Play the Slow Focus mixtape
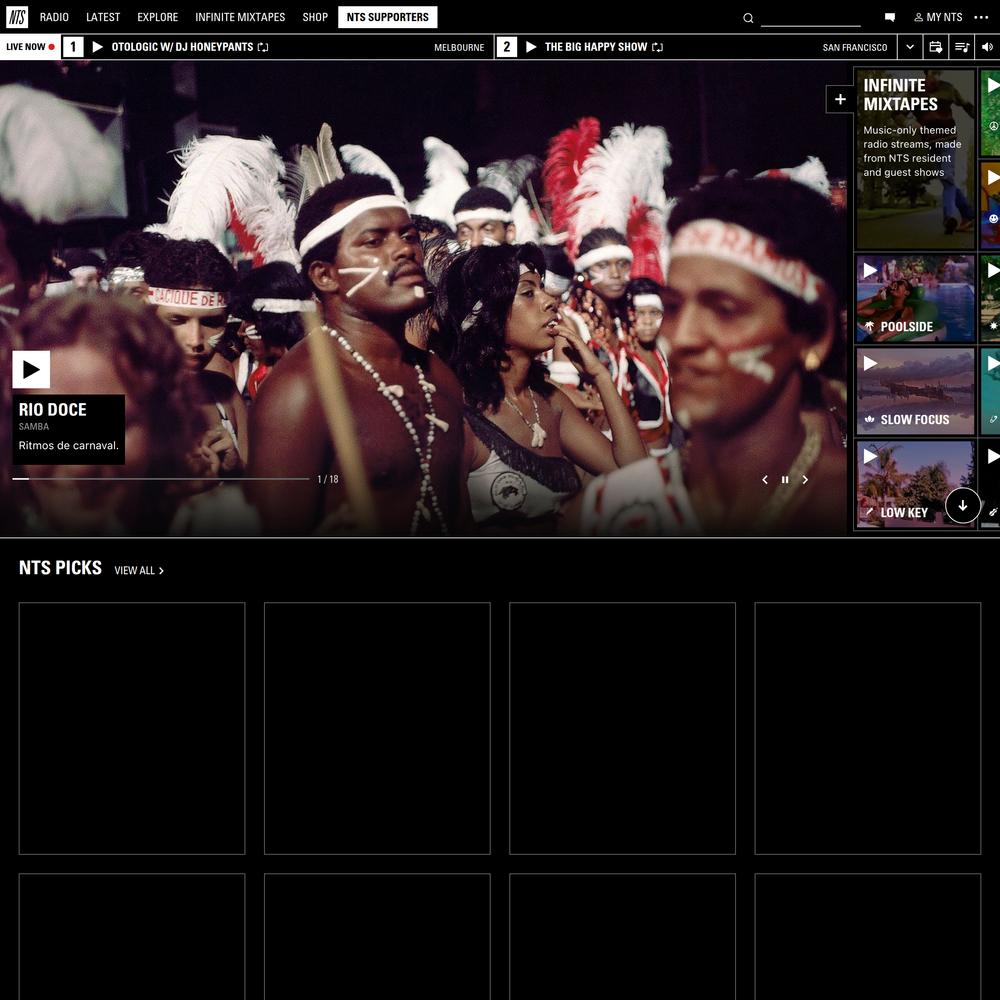This screenshot has height=1000, width=1000. [x=871, y=363]
